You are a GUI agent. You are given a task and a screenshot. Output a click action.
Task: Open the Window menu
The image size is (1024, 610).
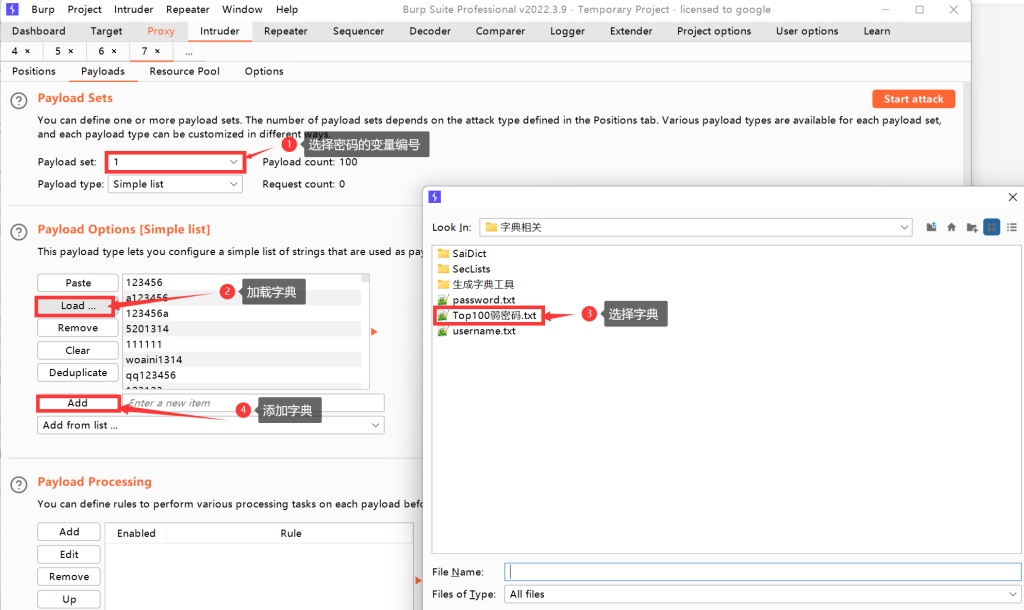click(x=242, y=9)
